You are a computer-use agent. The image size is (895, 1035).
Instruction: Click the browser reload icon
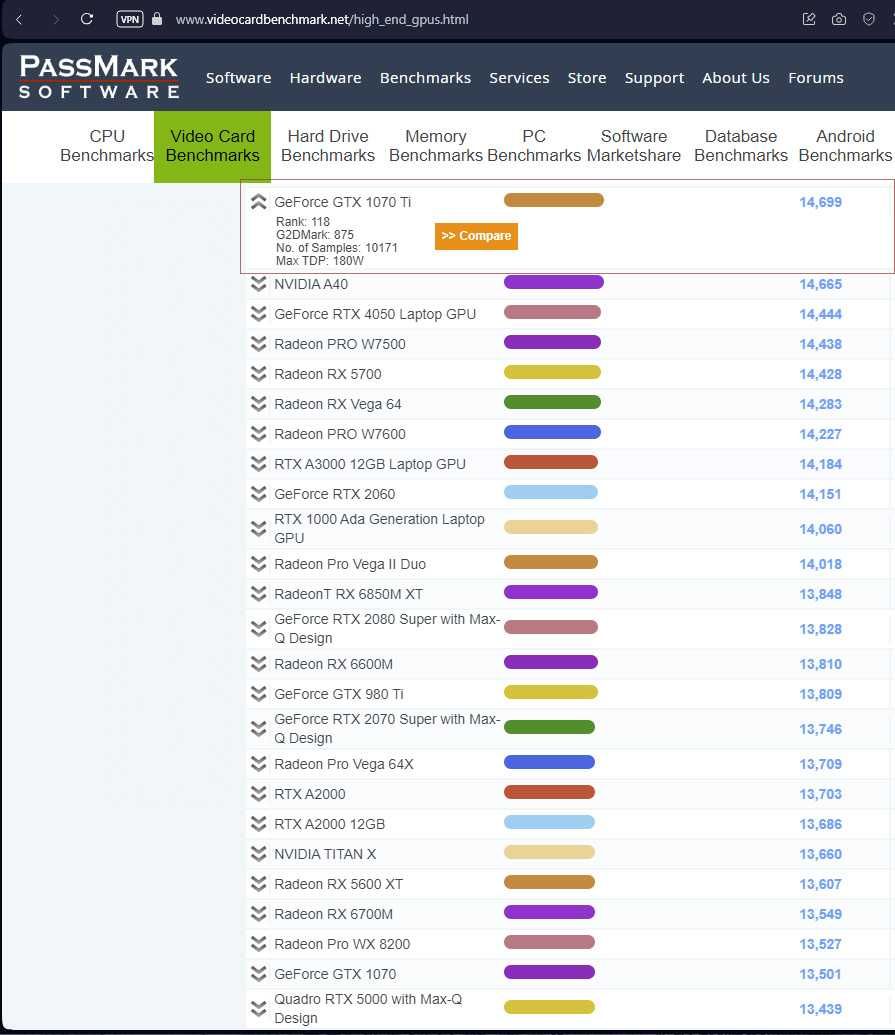pyautogui.click(x=86, y=19)
